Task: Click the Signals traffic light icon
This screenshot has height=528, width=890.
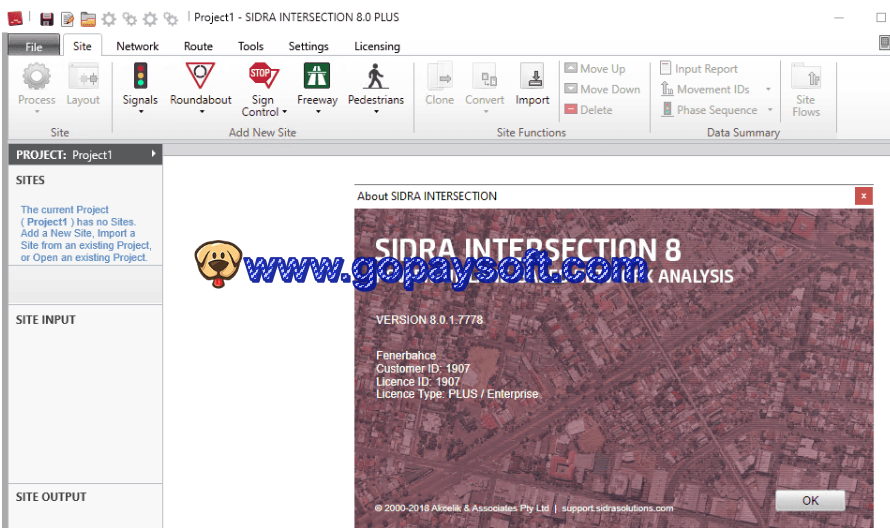Action: (140, 76)
